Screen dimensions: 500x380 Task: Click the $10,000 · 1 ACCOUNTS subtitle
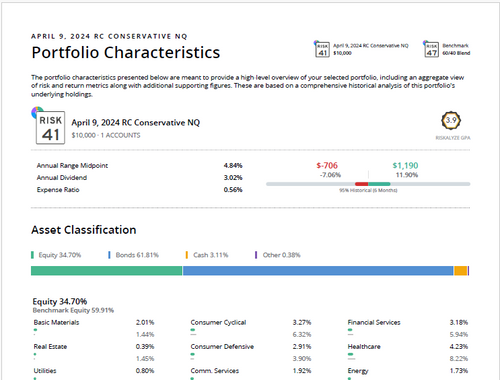(x=106, y=135)
